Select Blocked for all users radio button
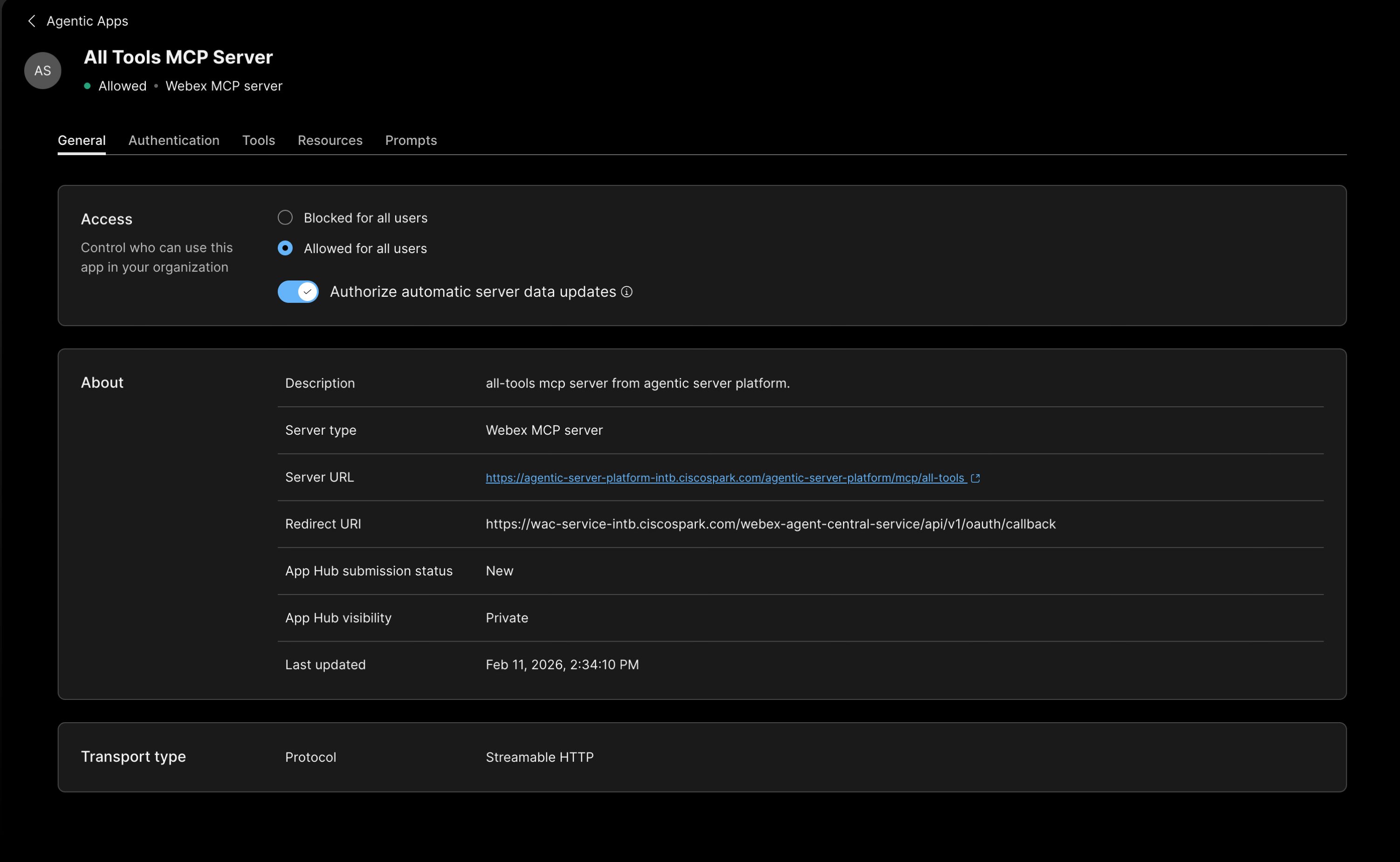The height and width of the screenshot is (862, 1400). 285,218
